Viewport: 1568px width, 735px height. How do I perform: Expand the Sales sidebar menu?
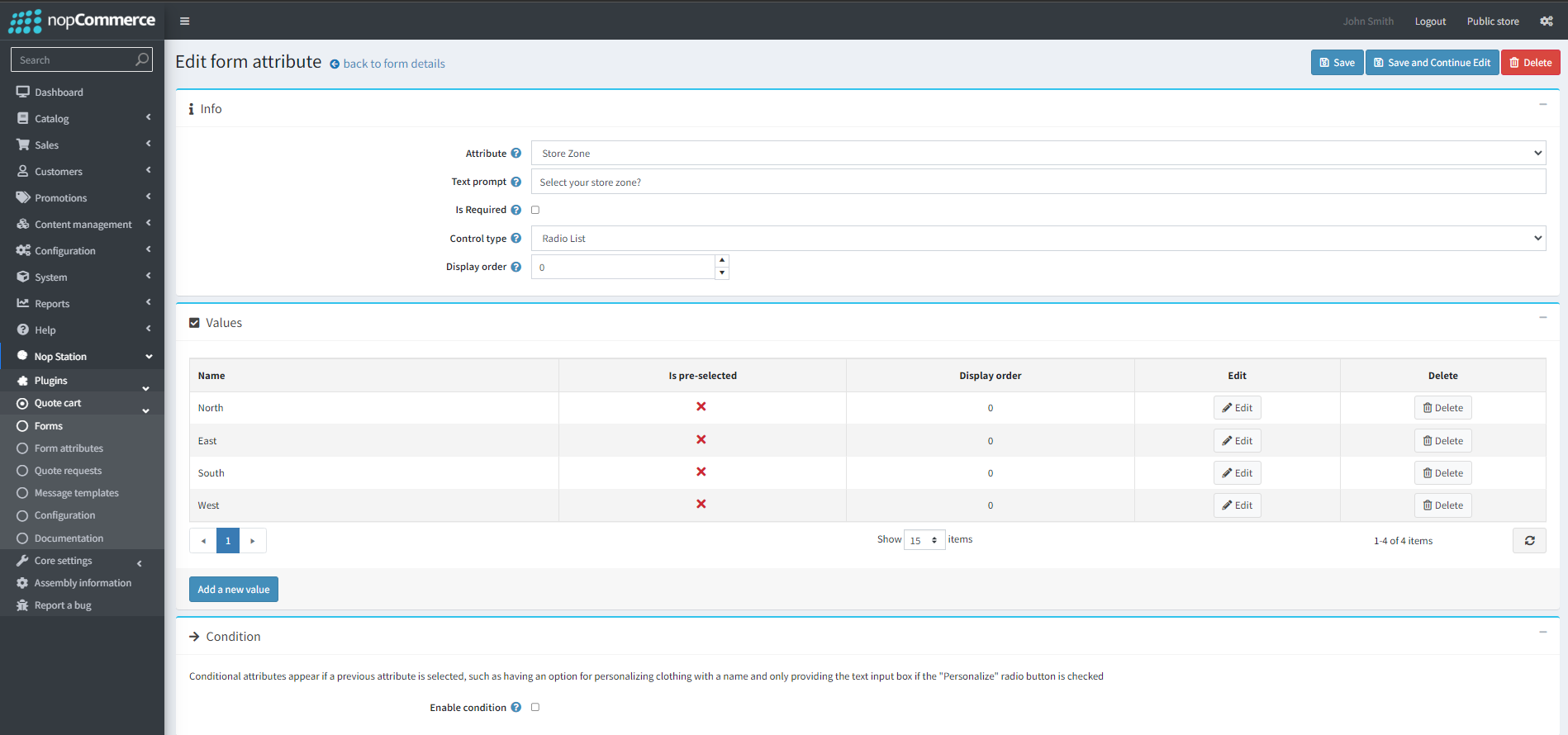[x=82, y=145]
